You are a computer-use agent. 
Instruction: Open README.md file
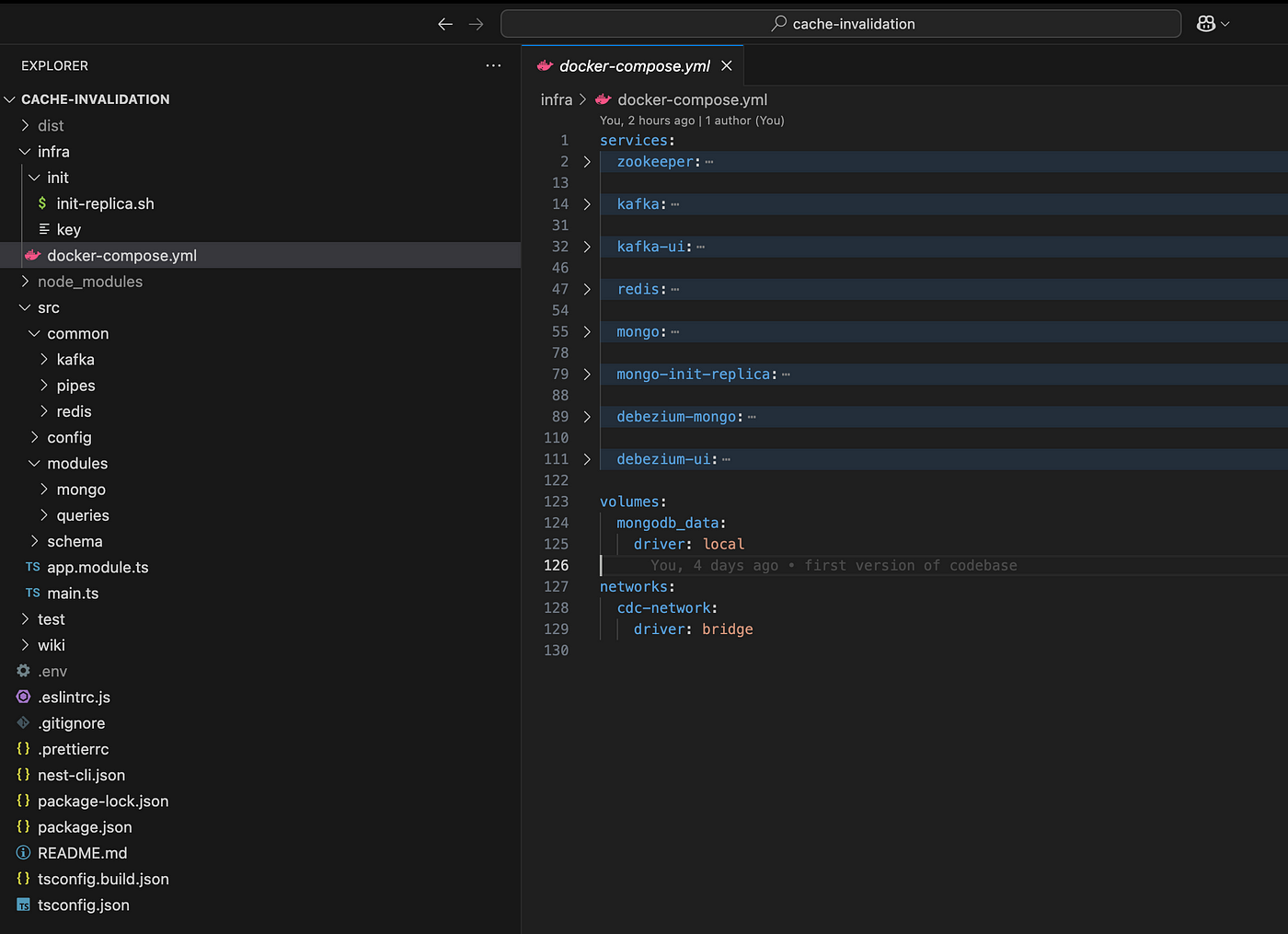tap(260, 853)
